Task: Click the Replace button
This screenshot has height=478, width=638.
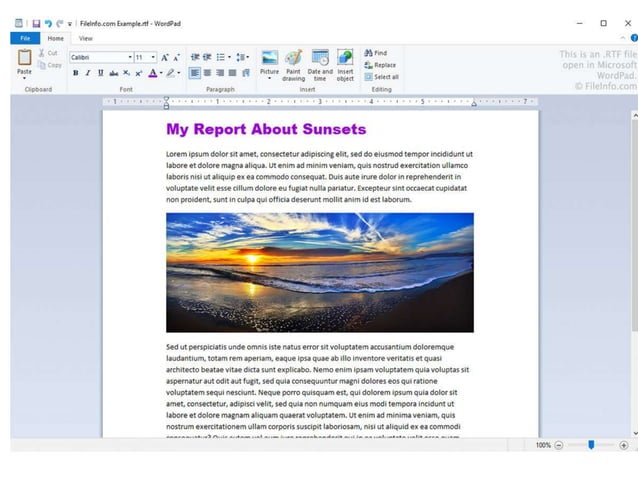Action: tap(380, 65)
